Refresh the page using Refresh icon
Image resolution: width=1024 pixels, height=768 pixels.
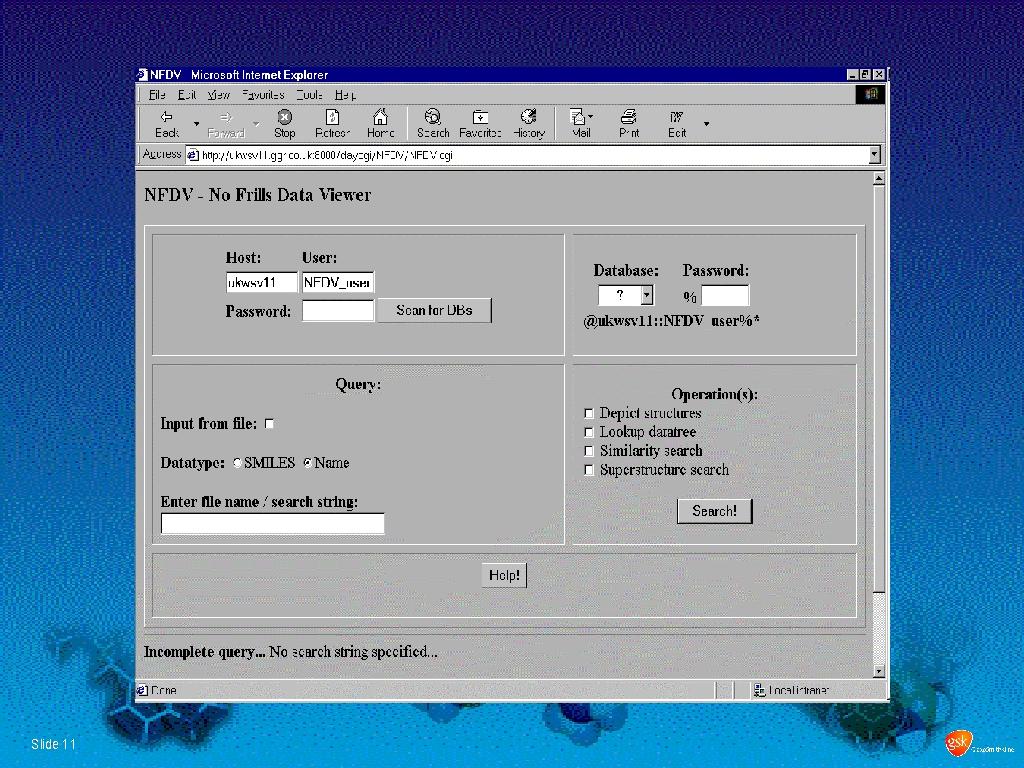click(x=332, y=123)
